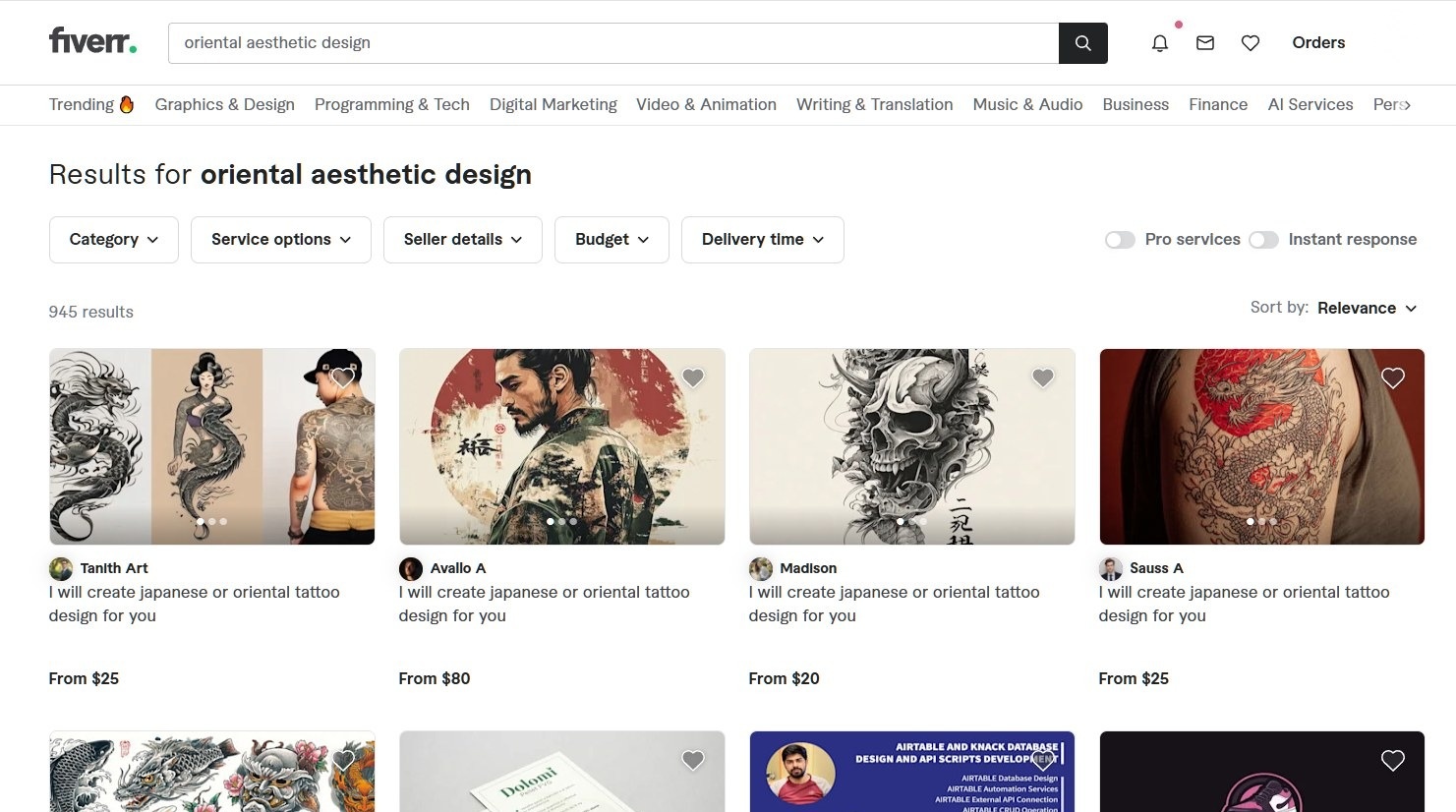Visit the Avallo A seller name
This screenshot has width=1456, height=812.
coord(458,568)
